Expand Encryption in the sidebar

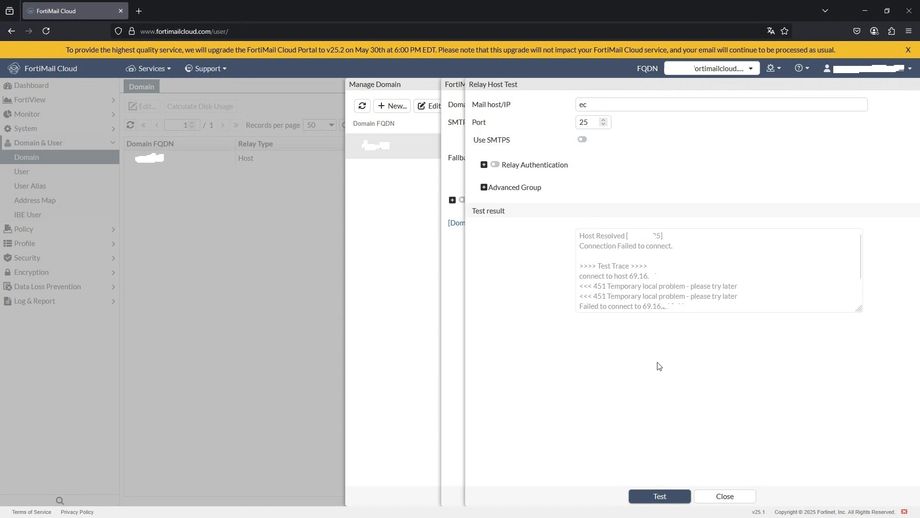click(59, 272)
